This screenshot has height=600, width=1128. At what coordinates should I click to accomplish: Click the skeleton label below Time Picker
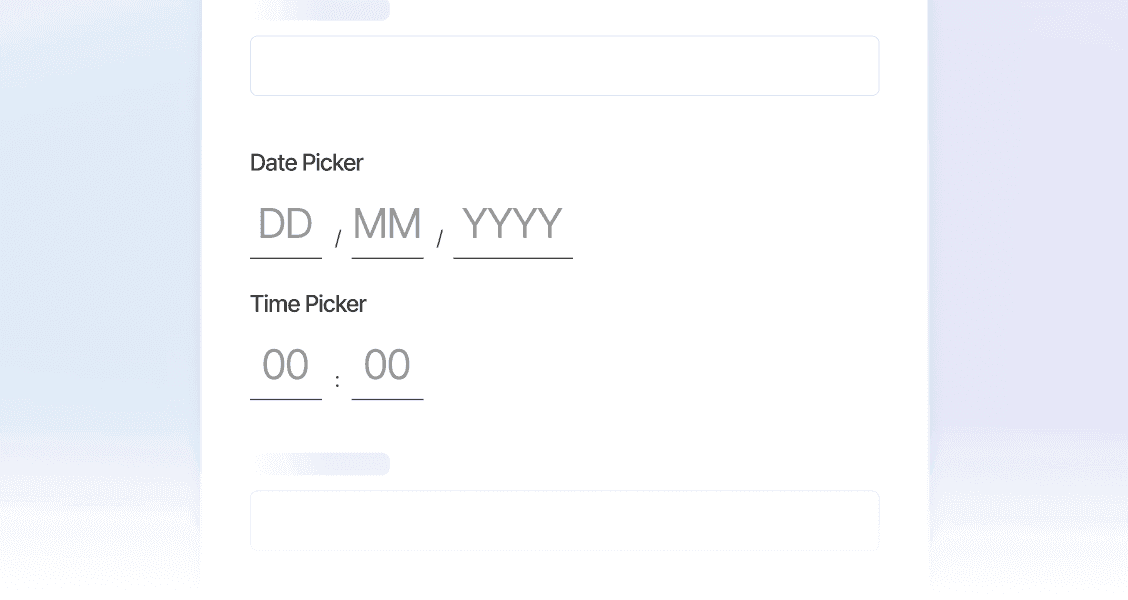pyautogui.click(x=322, y=464)
